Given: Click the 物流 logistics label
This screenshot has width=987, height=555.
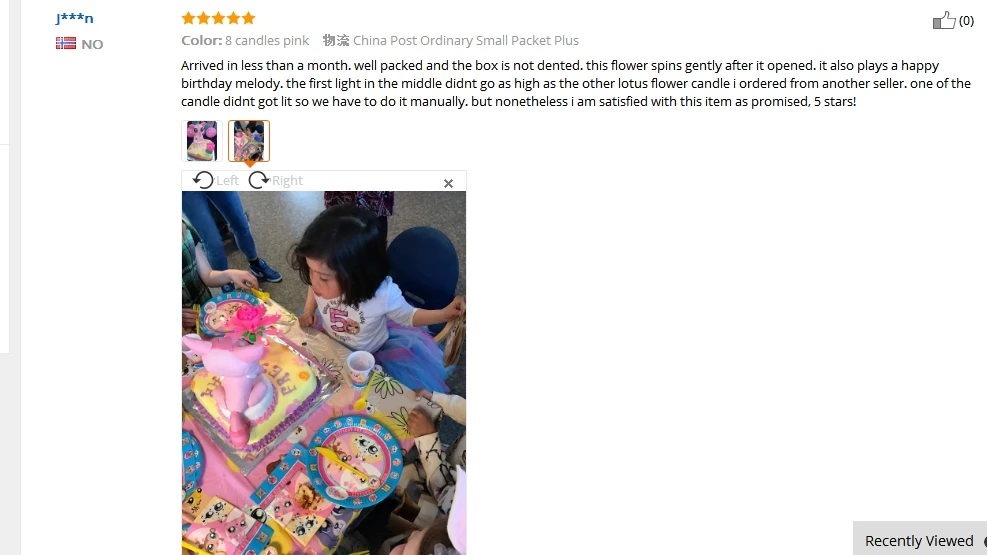Looking at the screenshot, I should tap(336, 40).
